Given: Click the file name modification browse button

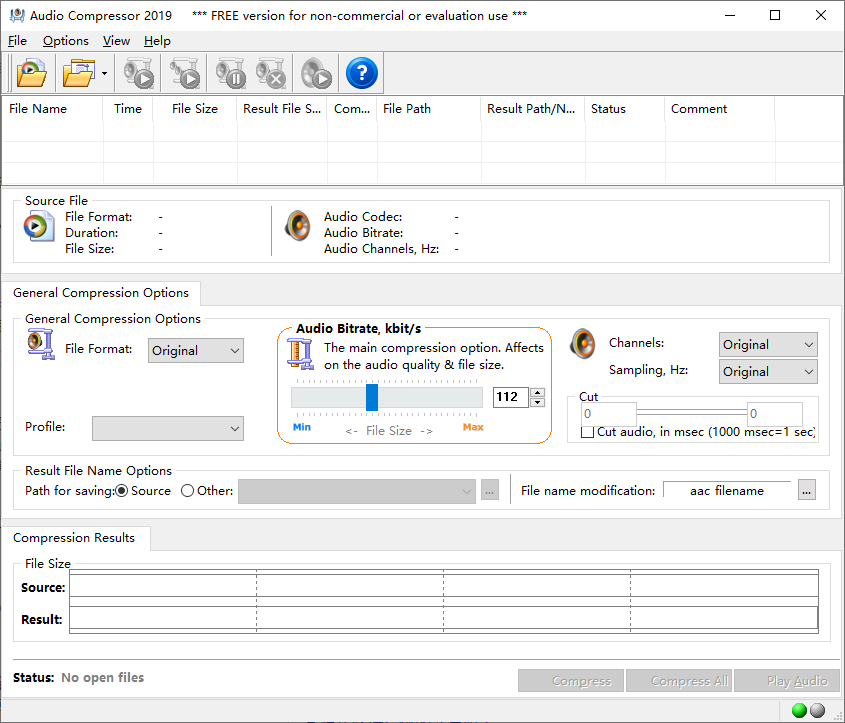Looking at the screenshot, I should [806, 490].
